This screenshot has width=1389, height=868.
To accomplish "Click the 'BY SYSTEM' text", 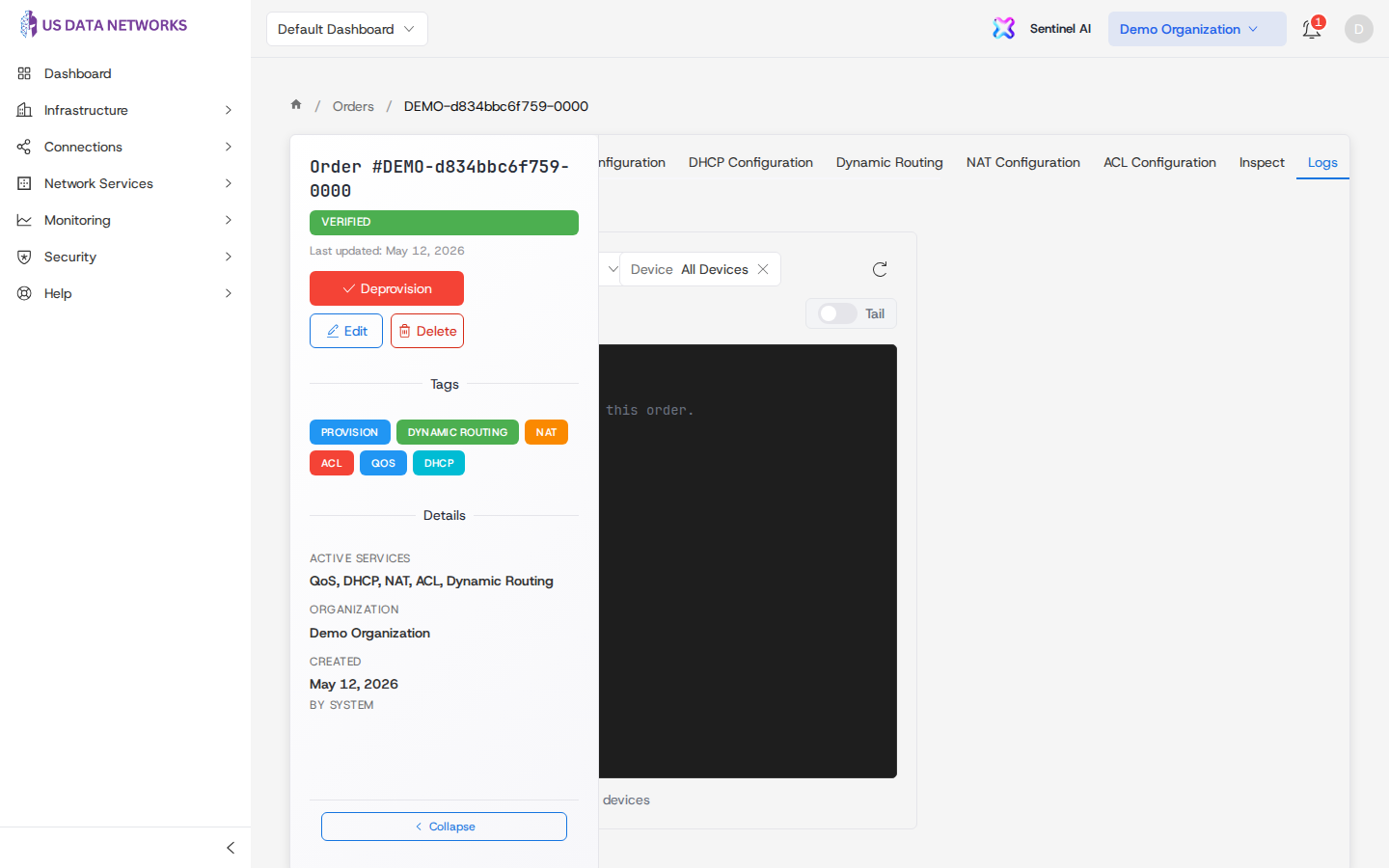I will coord(341,705).
